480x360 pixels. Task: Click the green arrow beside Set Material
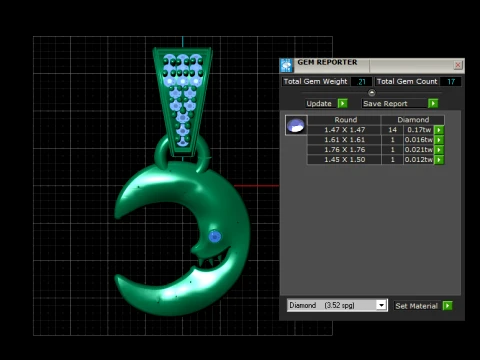click(447, 305)
